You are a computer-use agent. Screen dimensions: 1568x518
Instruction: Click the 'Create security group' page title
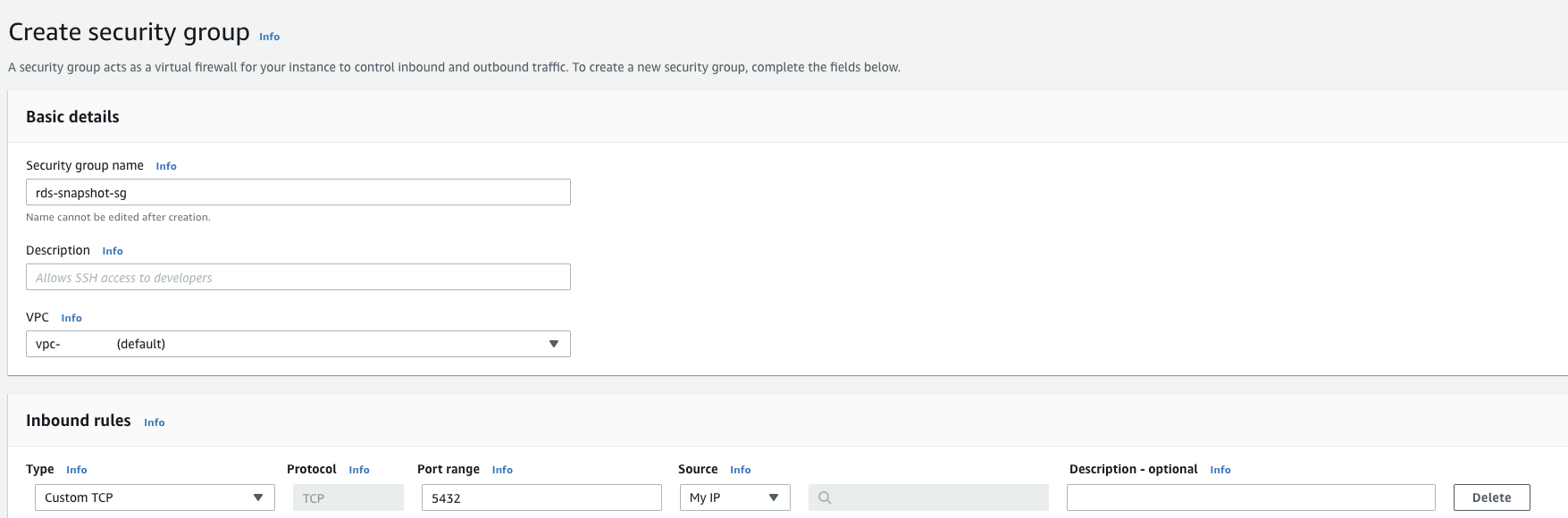pyautogui.click(x=130, y=32)
